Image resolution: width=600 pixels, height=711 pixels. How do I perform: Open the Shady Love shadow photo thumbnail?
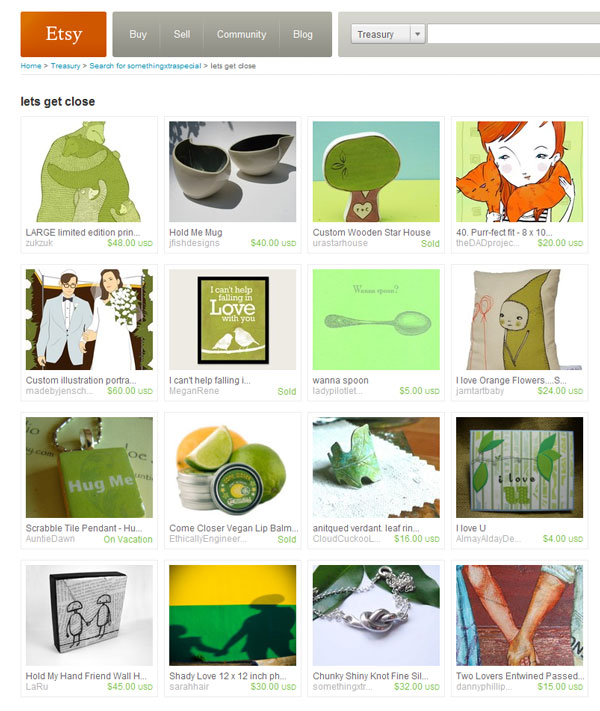(x=233, y=615)
